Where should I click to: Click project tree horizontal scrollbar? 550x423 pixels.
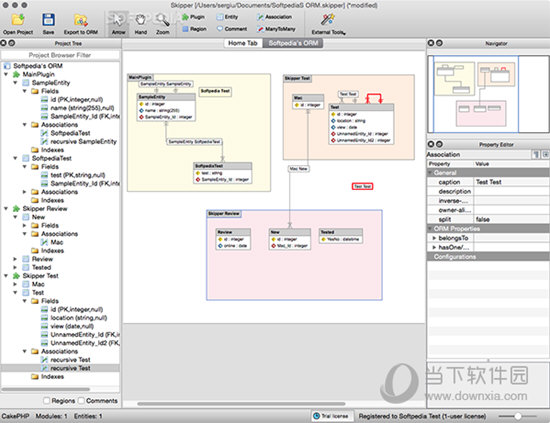tap(46, 389)
